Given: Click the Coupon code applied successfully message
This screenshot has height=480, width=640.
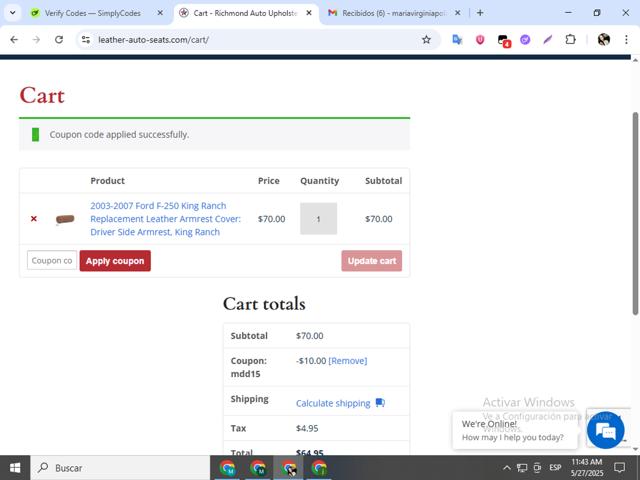Looking at the screenshot, I should coord(119,135).
